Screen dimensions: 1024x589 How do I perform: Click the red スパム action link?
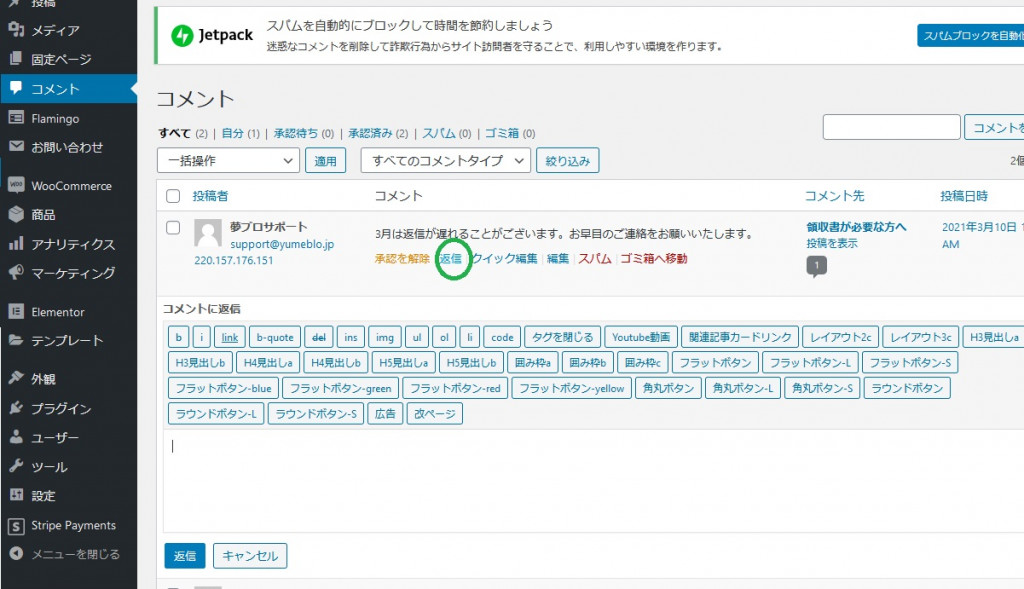click(595, 259)
